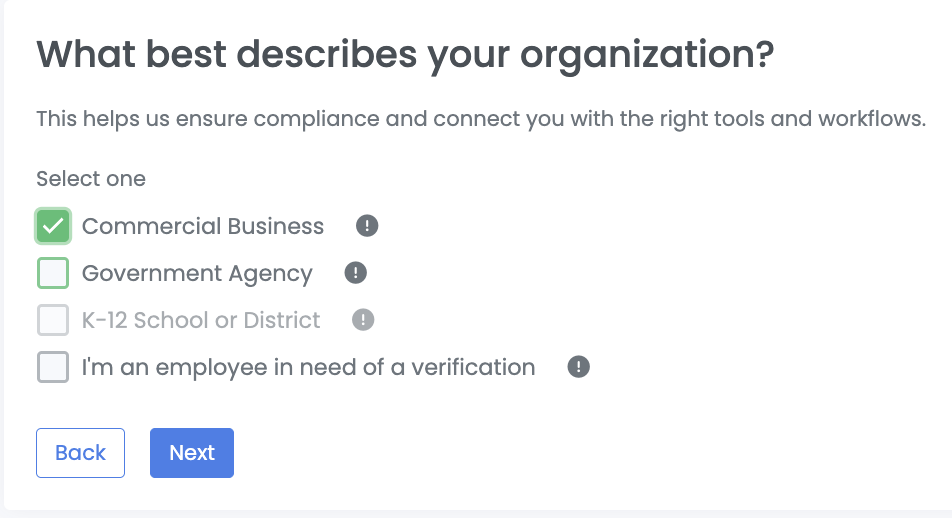Click the "I'm an employee in need" label text
Viewport: 952px width, 518px height.
pyautogui.click(x=308, y=367)
